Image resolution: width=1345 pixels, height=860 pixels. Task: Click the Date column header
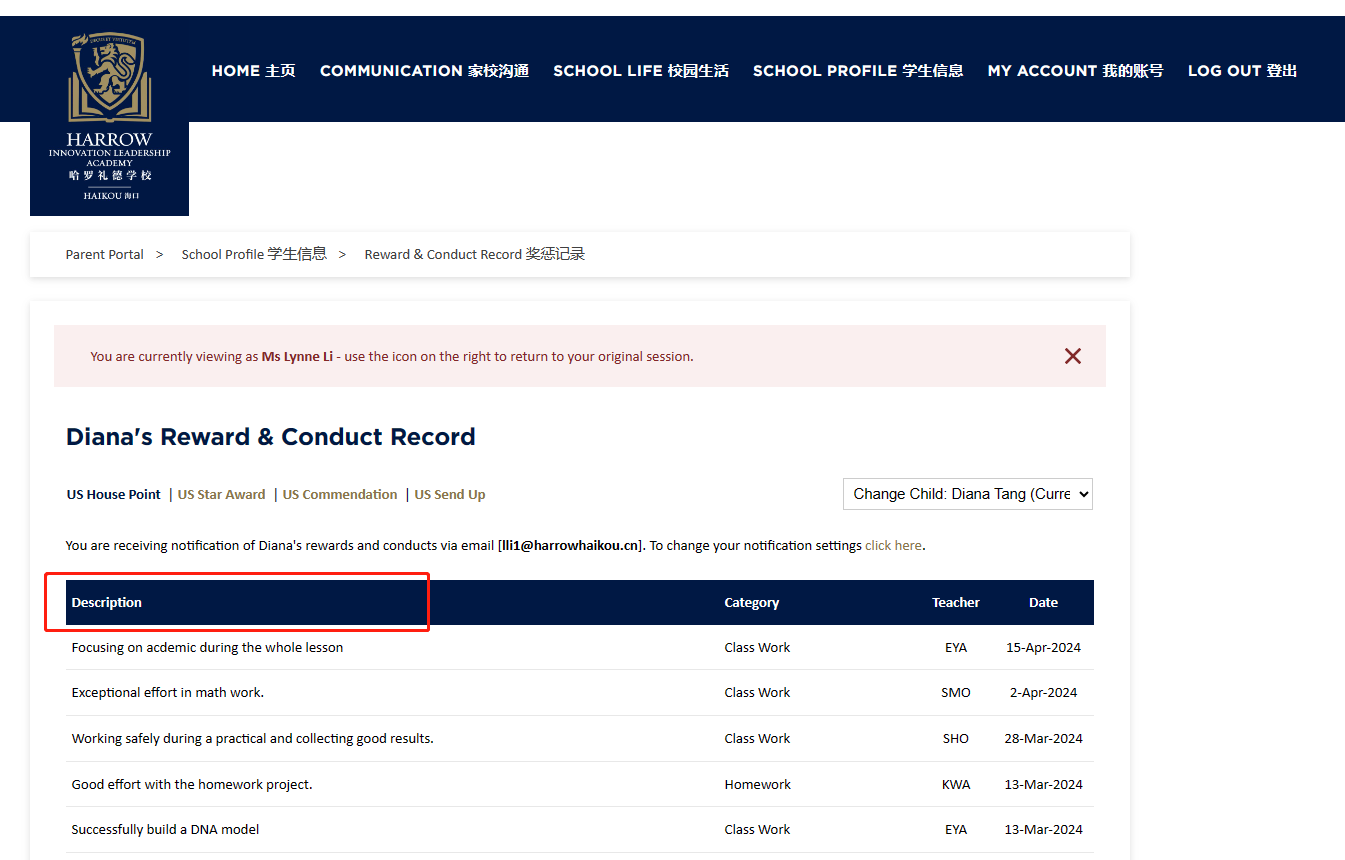(x=1043, y=603)
